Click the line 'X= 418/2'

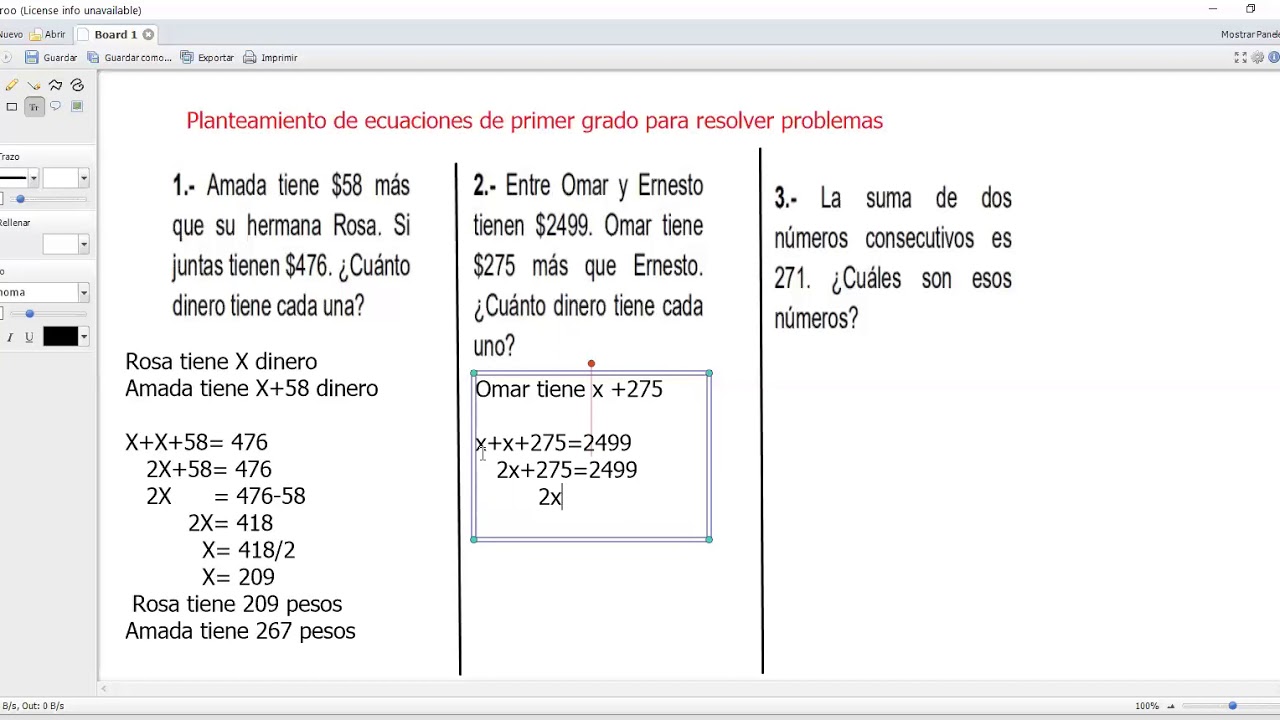248,551
